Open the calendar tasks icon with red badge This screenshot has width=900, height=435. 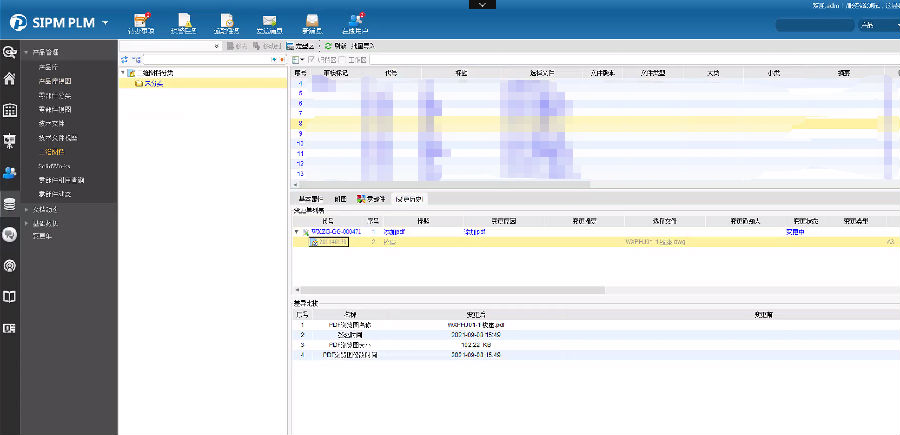click(x=141, y=20)
